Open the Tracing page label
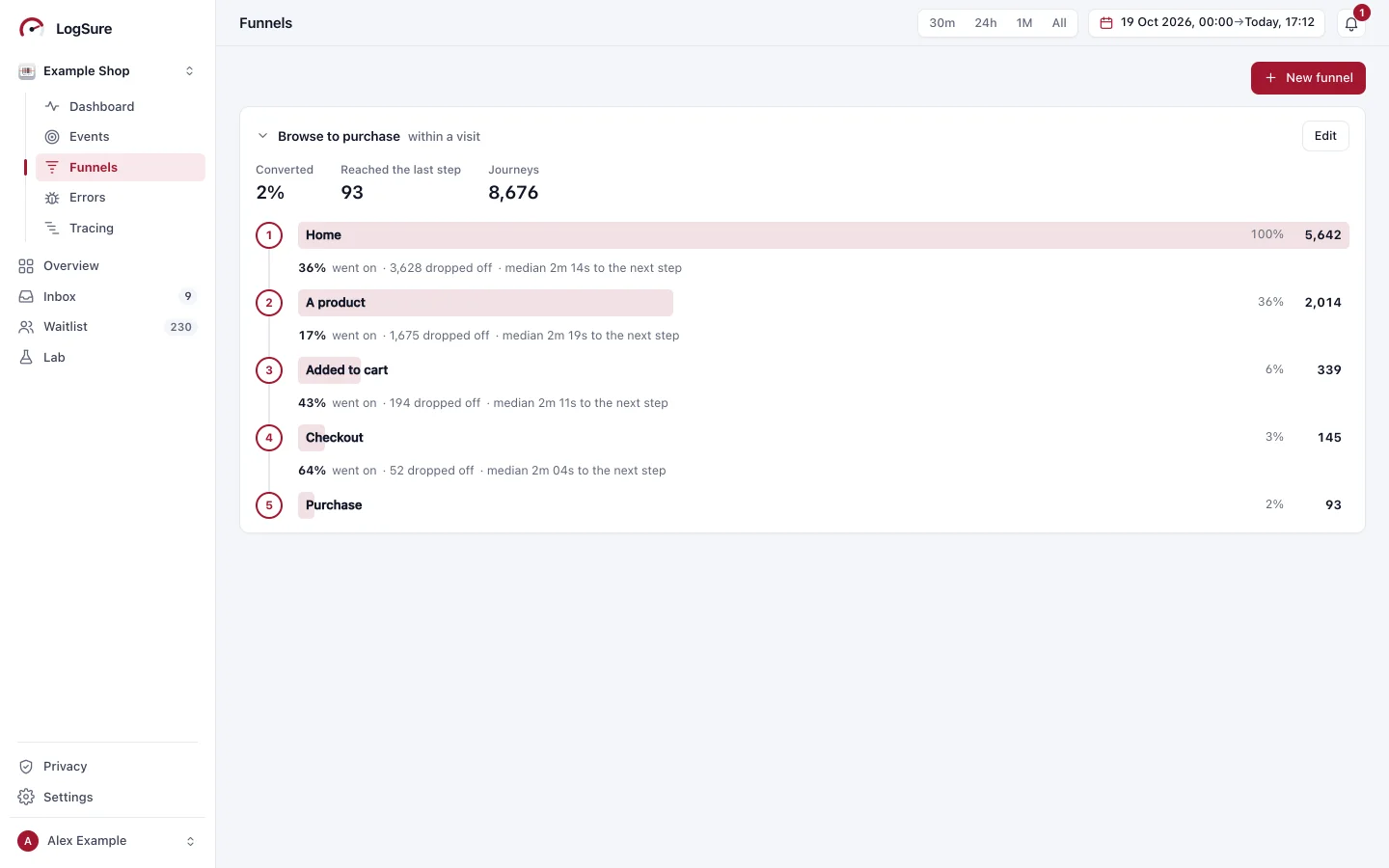This screenshot has height=868, width=1389. click(x=92, y=229)
